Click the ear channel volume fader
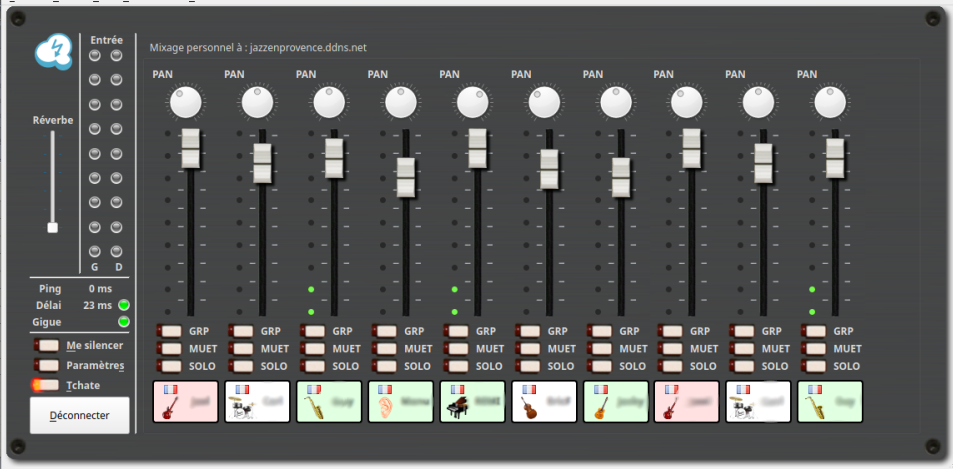 (x=406, y=177)
